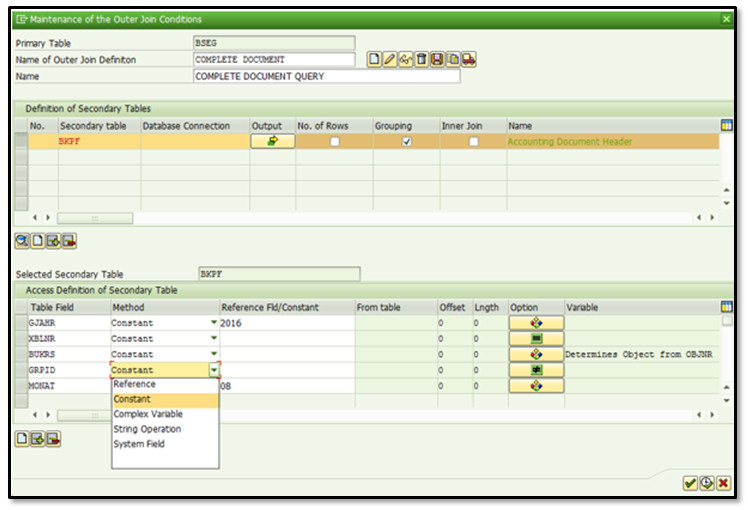Confirm with the green checkmark icon
The image size is (748, 510).
pyautogui.click(x=690, y=483)
